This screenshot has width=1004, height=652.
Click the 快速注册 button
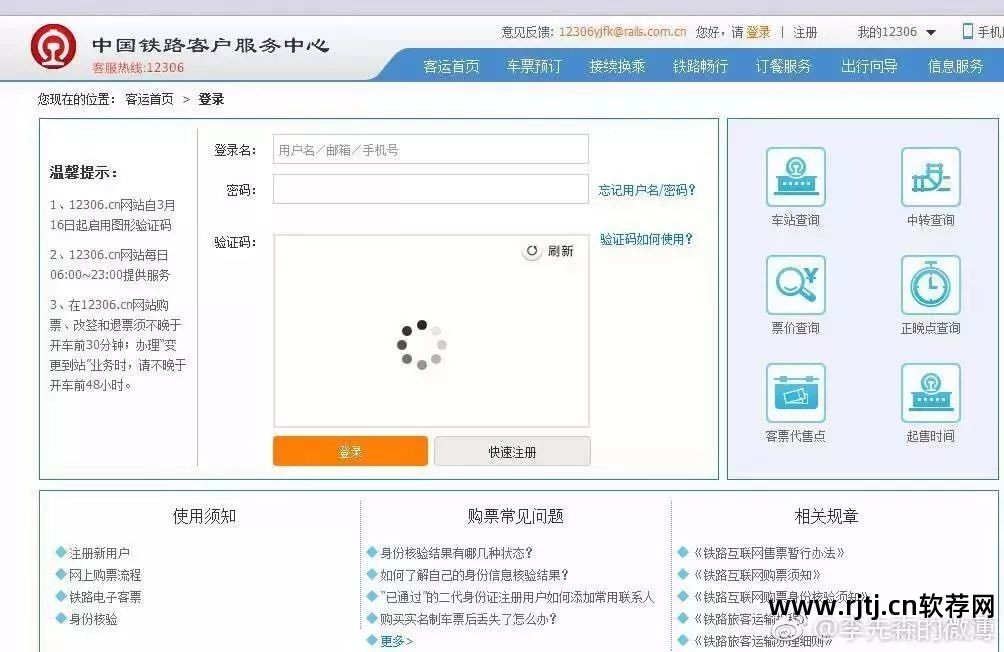(x=512, y=452)
